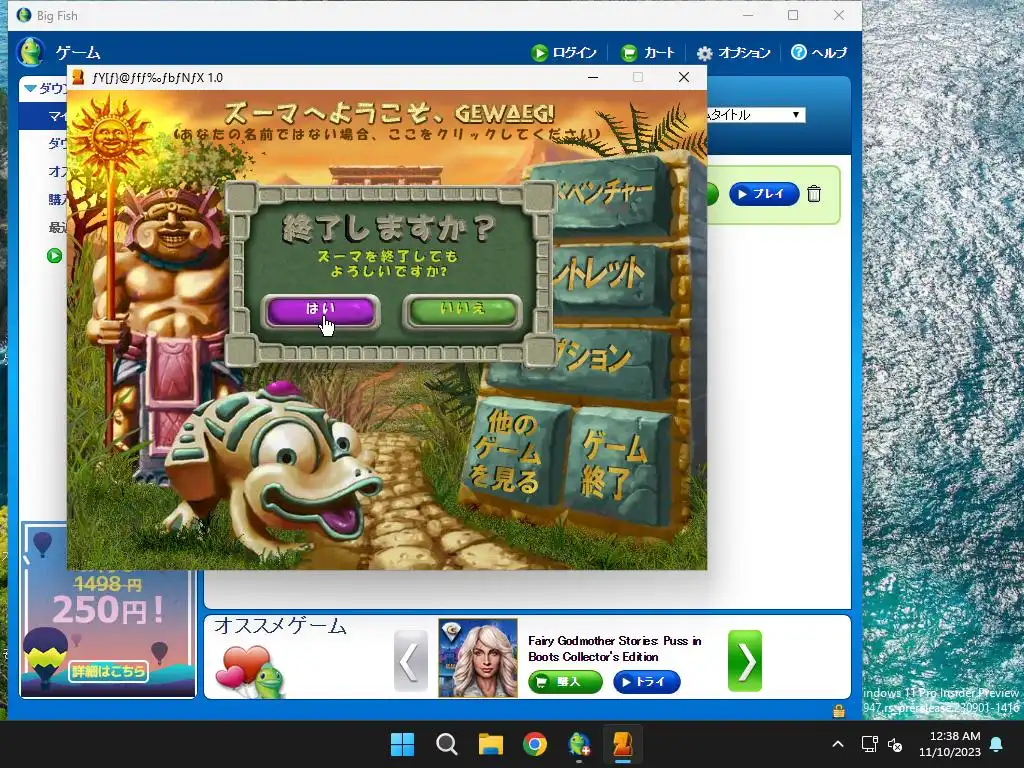Open Windows Start menu
The height and width of the screenshot is (768, 1024).
(402, 744)
